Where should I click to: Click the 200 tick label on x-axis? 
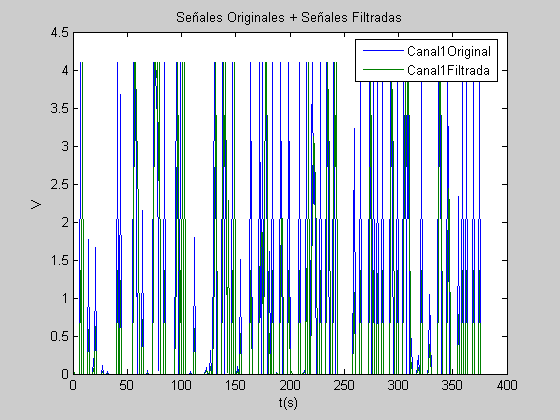click(290, 385)
